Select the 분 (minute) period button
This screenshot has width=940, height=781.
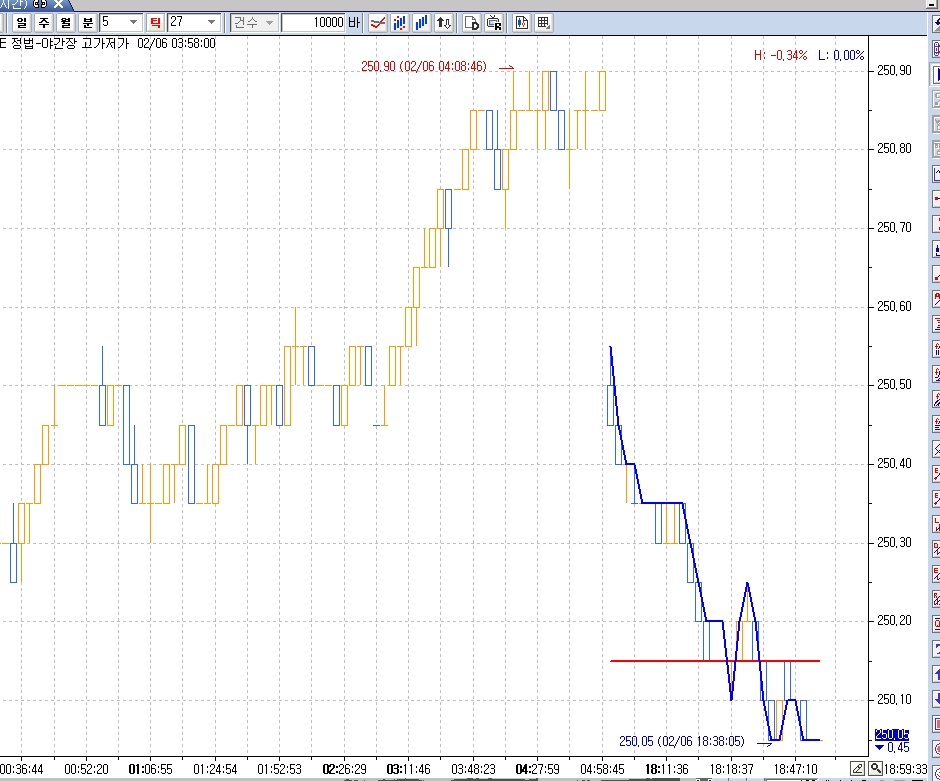tap(87, 22)
